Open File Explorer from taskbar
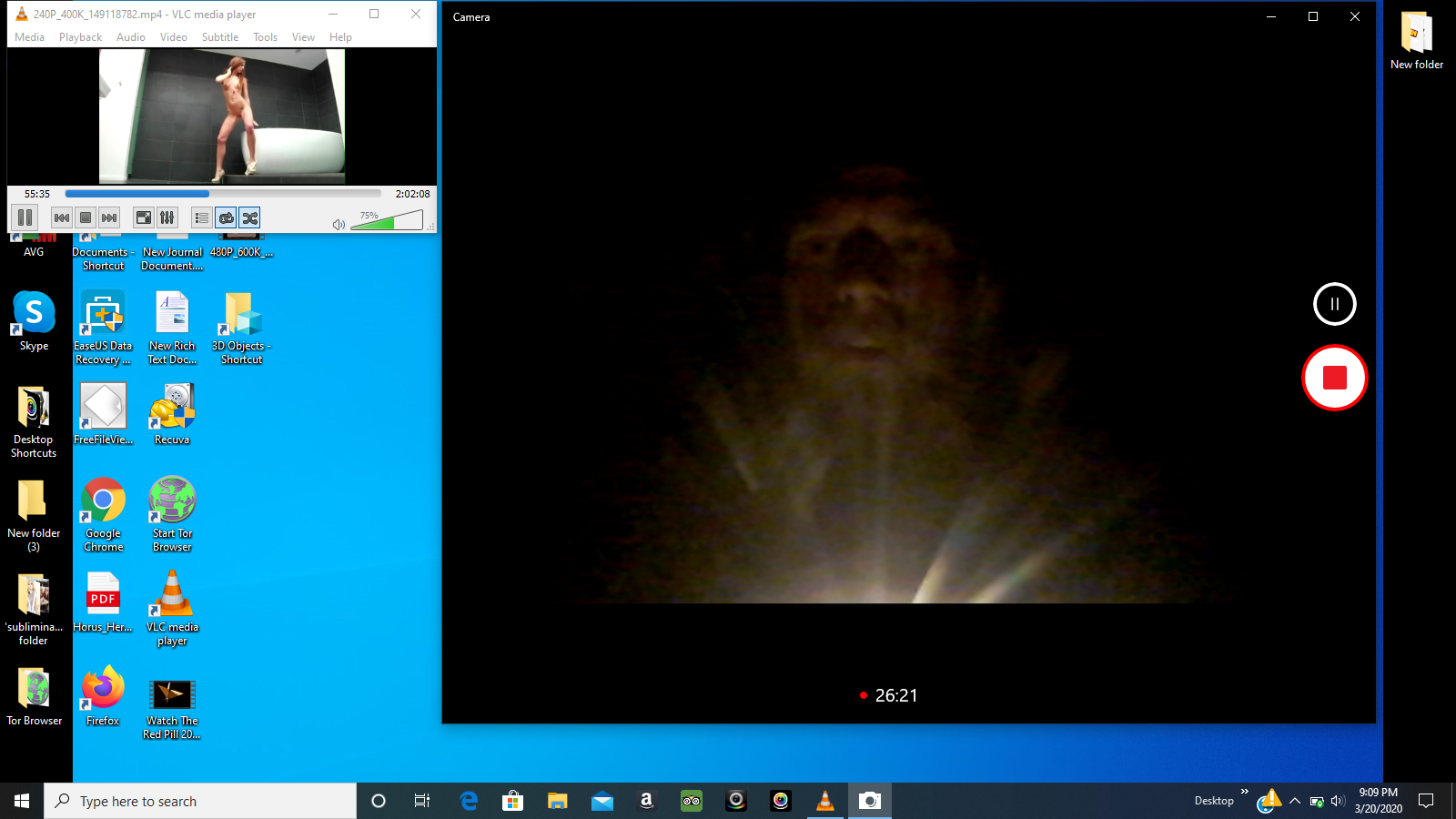 click(558, 801)
